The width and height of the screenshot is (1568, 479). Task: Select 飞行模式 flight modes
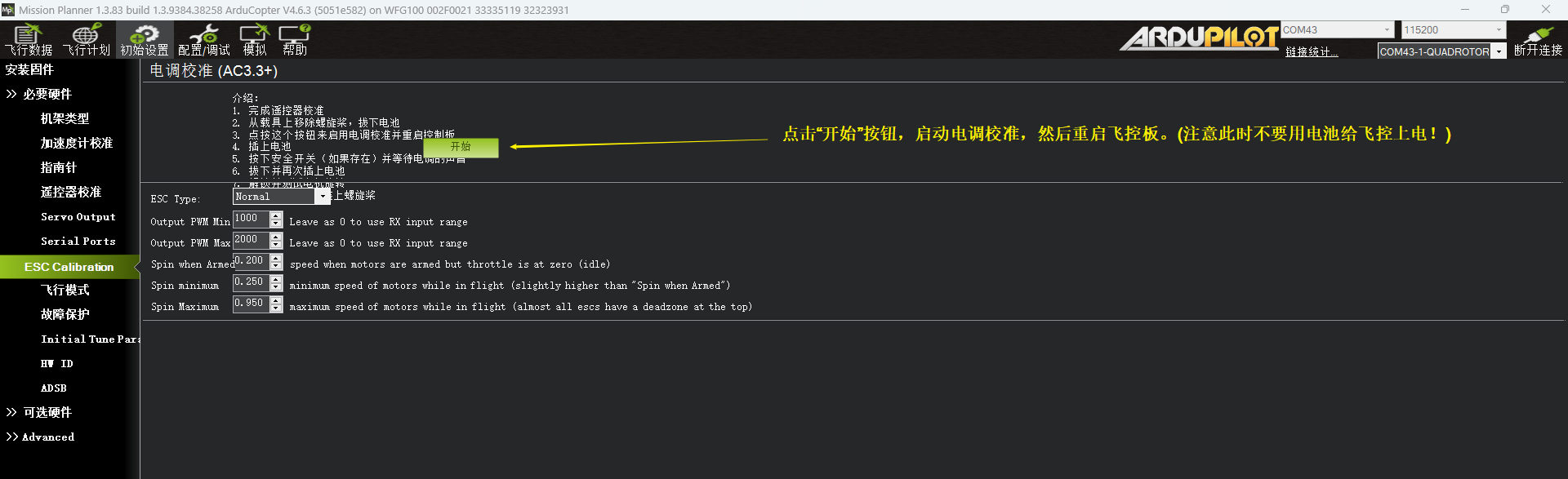pos(65,290)
